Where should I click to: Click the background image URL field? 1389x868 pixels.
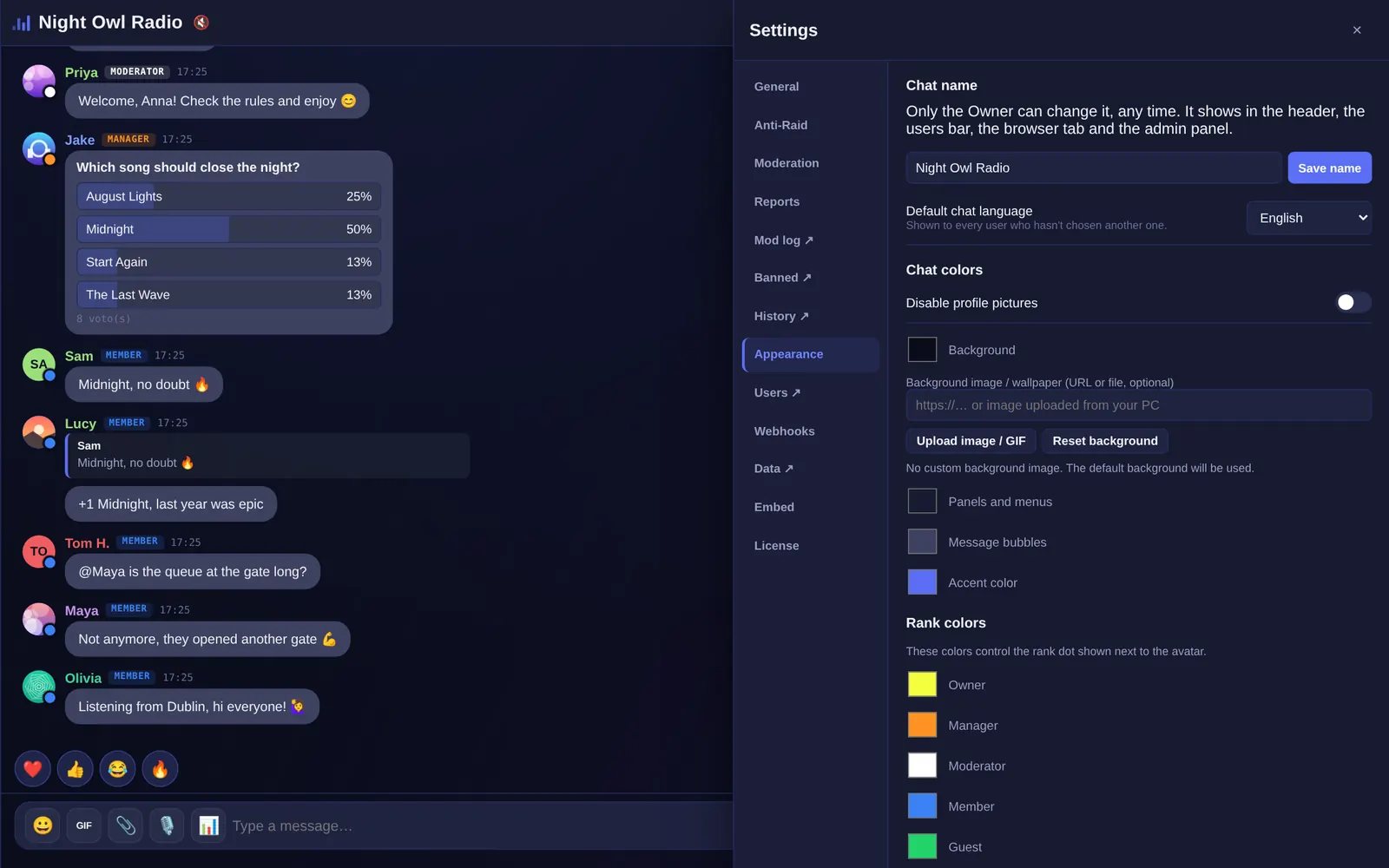point(1139,405)
